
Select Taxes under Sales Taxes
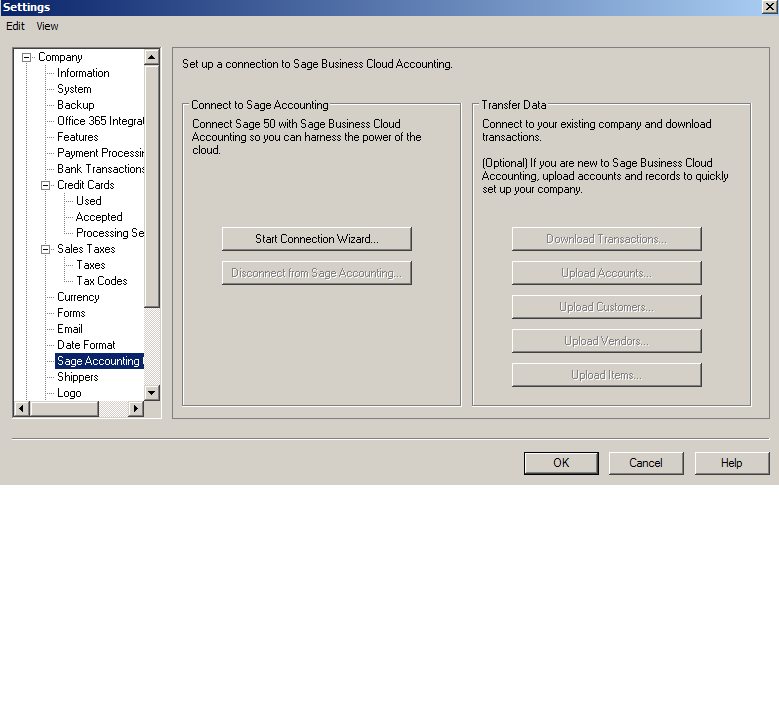point(90,265)
